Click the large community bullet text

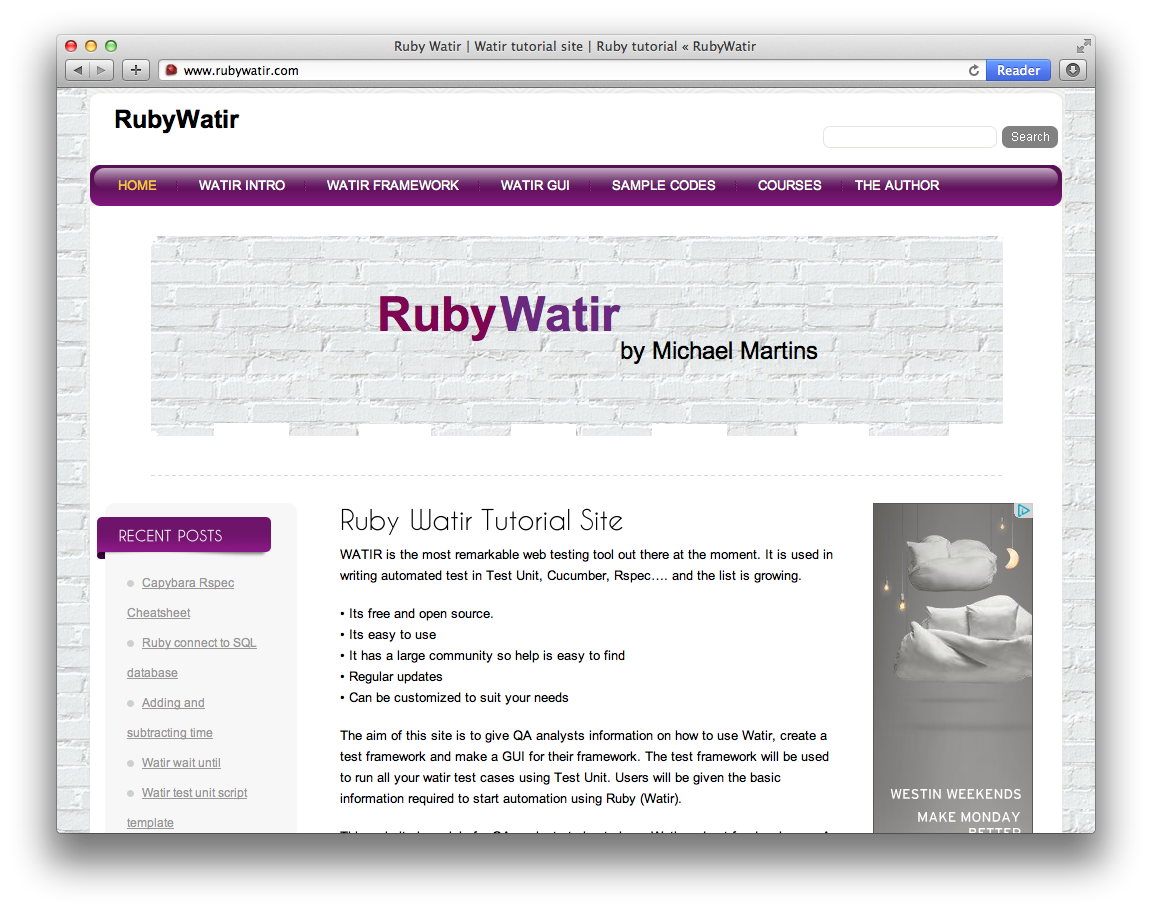pyautogui.click(x=483, y=656)
